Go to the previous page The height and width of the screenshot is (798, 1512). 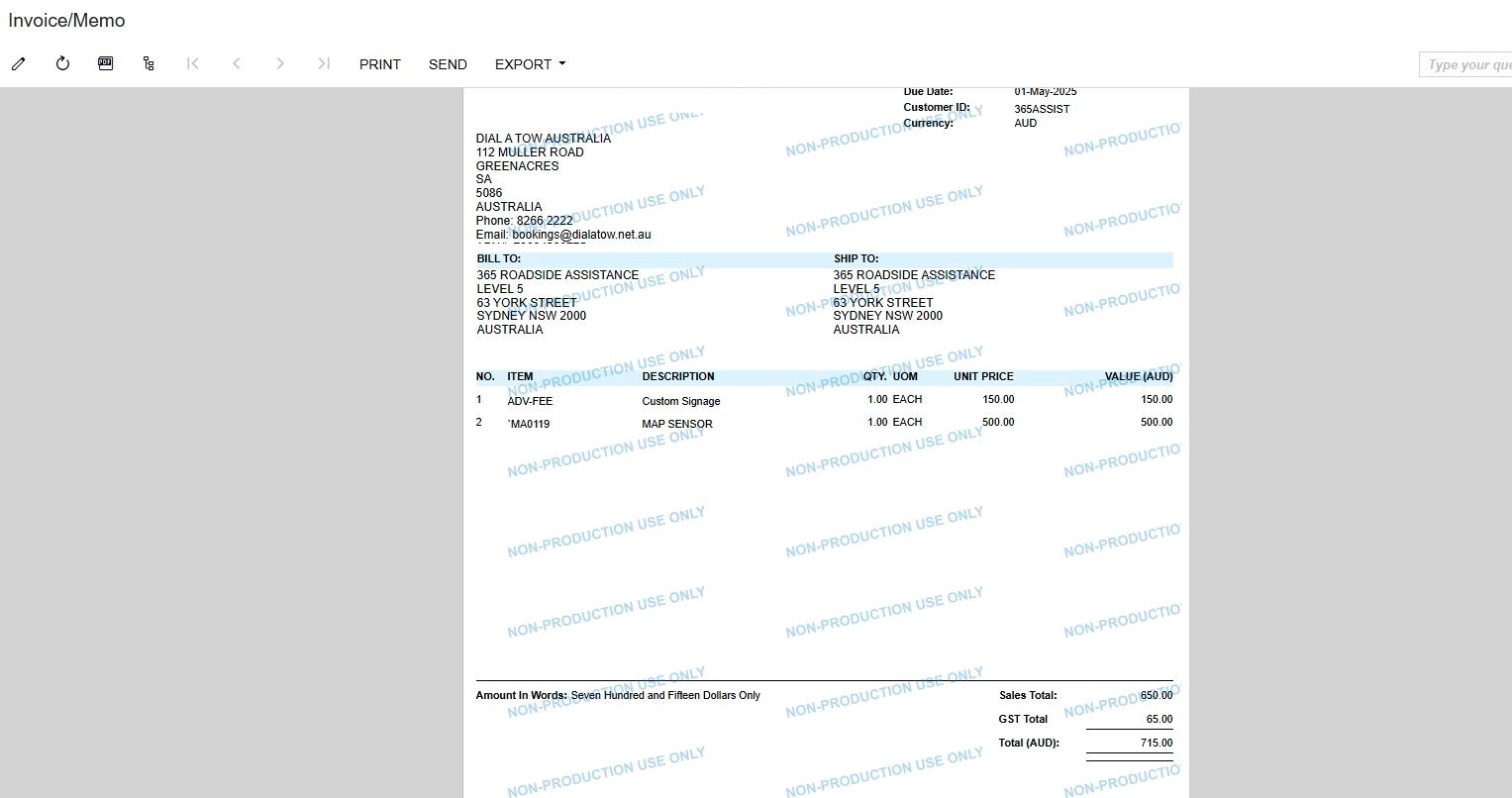click(x=237, y=63)
